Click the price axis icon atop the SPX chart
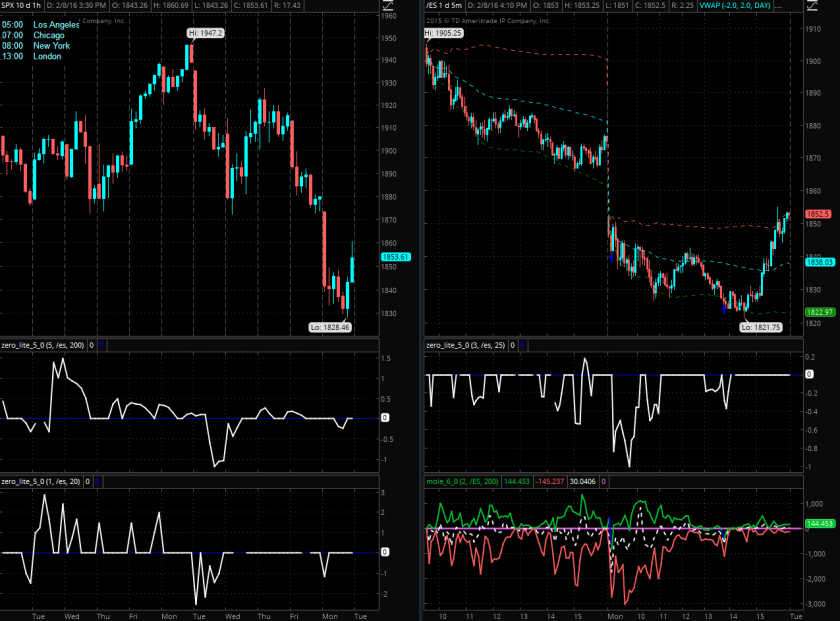Screen dimensions: 840x621 tap(388, 6)
